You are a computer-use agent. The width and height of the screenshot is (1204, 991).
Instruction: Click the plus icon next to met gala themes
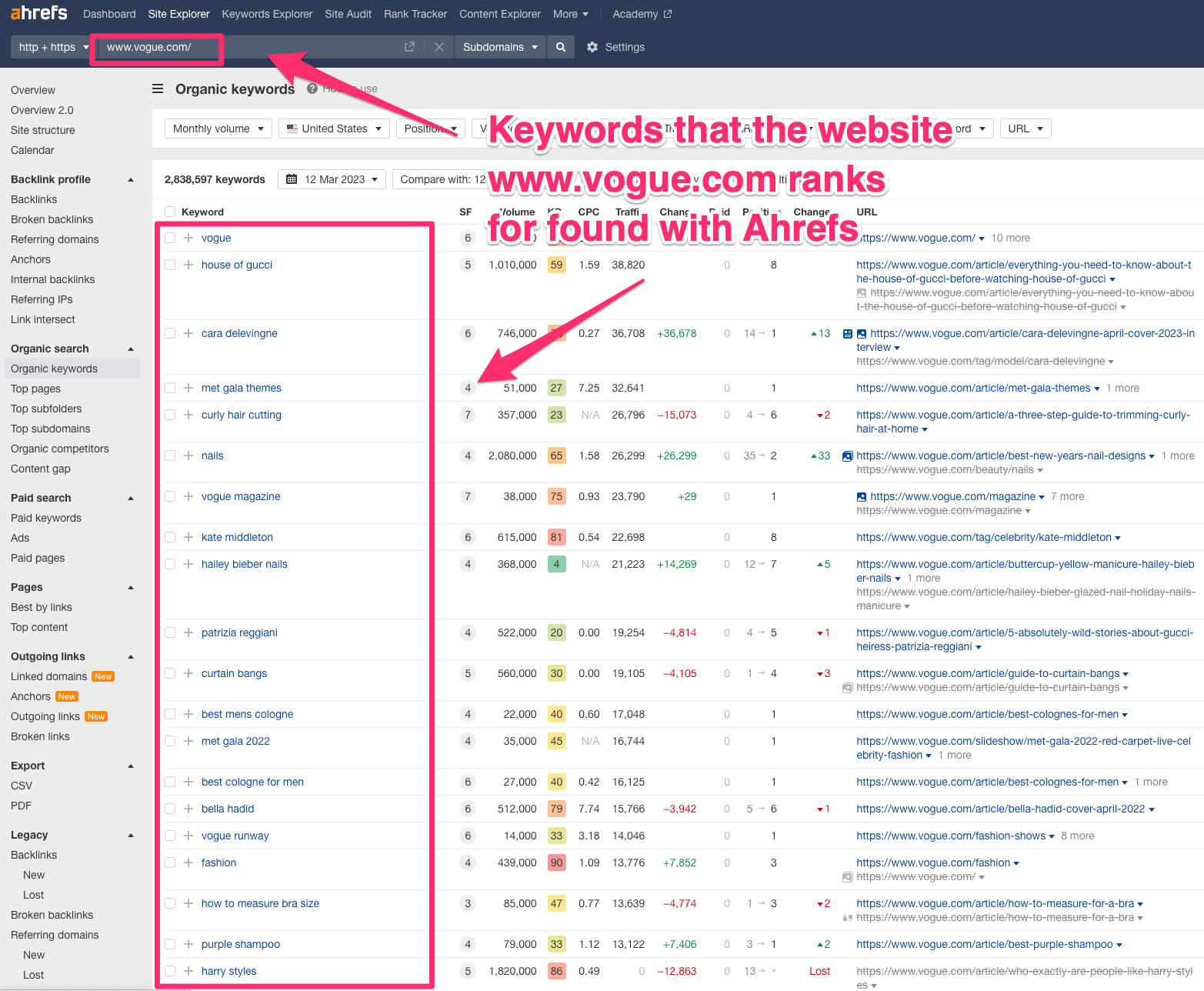pos(188,388)
